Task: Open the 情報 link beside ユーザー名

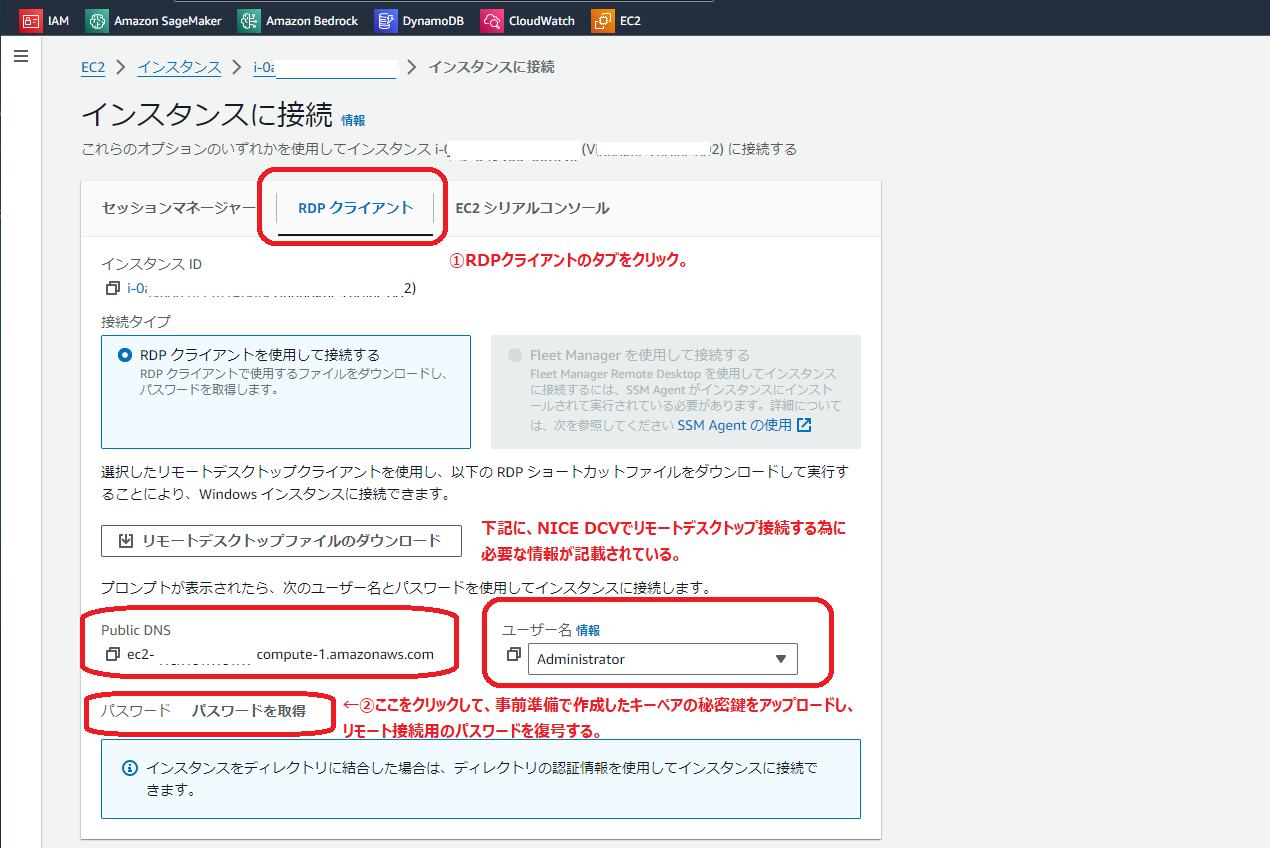Action: tap(589, 631)
